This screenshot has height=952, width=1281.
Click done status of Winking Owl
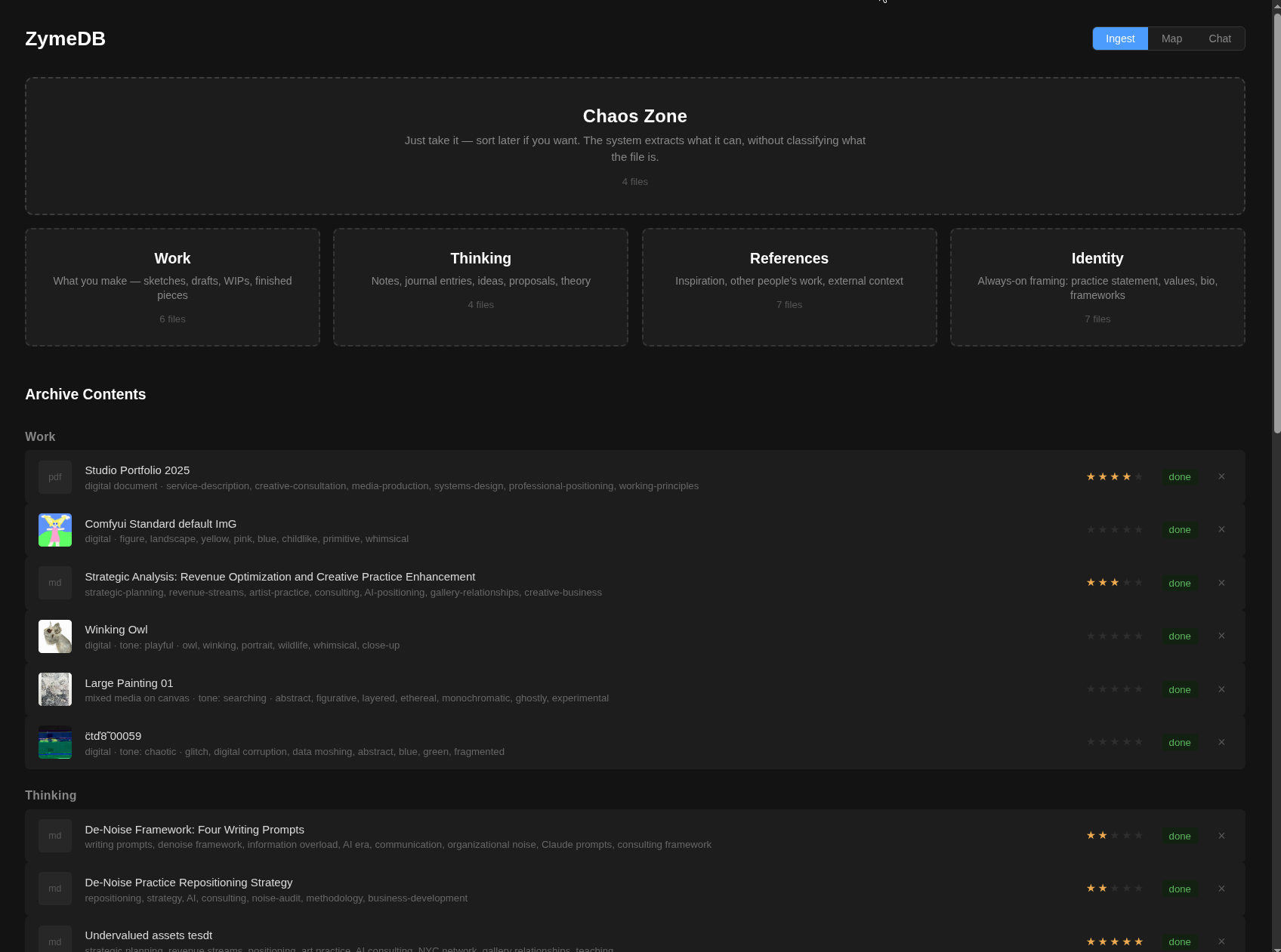(x=1179, y=636)
